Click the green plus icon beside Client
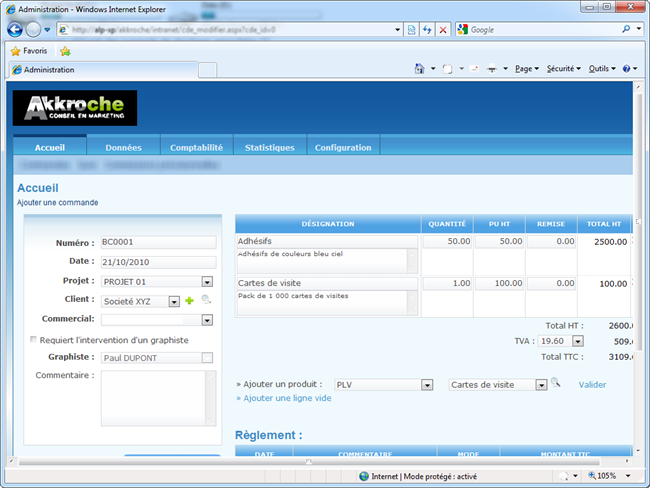 tap(189, 300)
